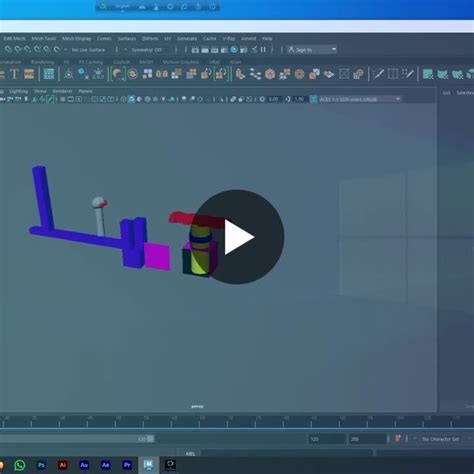Click the Help menu
The height and width of the screenshot is (474, 474).
(267, 39)
